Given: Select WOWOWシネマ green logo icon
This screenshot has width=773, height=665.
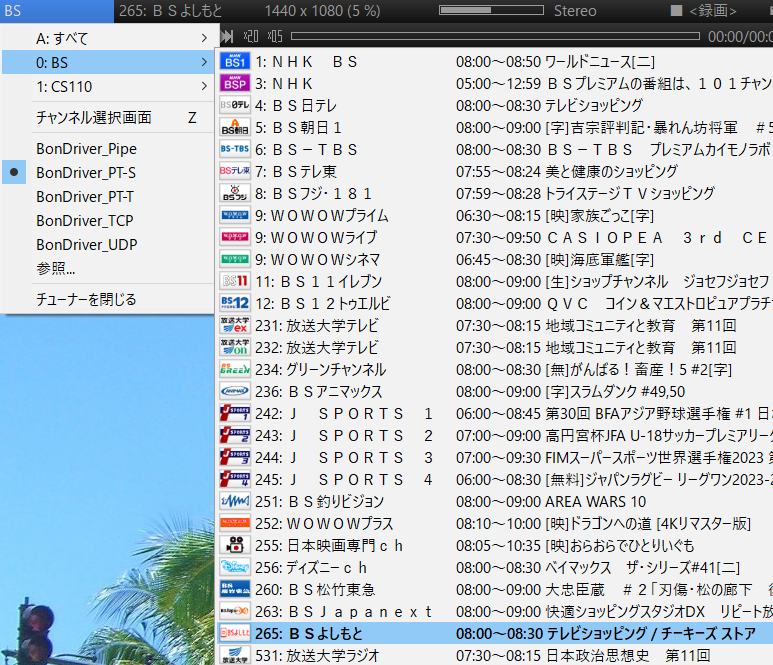Looking at the screenshot, I should tap(235, 259).
